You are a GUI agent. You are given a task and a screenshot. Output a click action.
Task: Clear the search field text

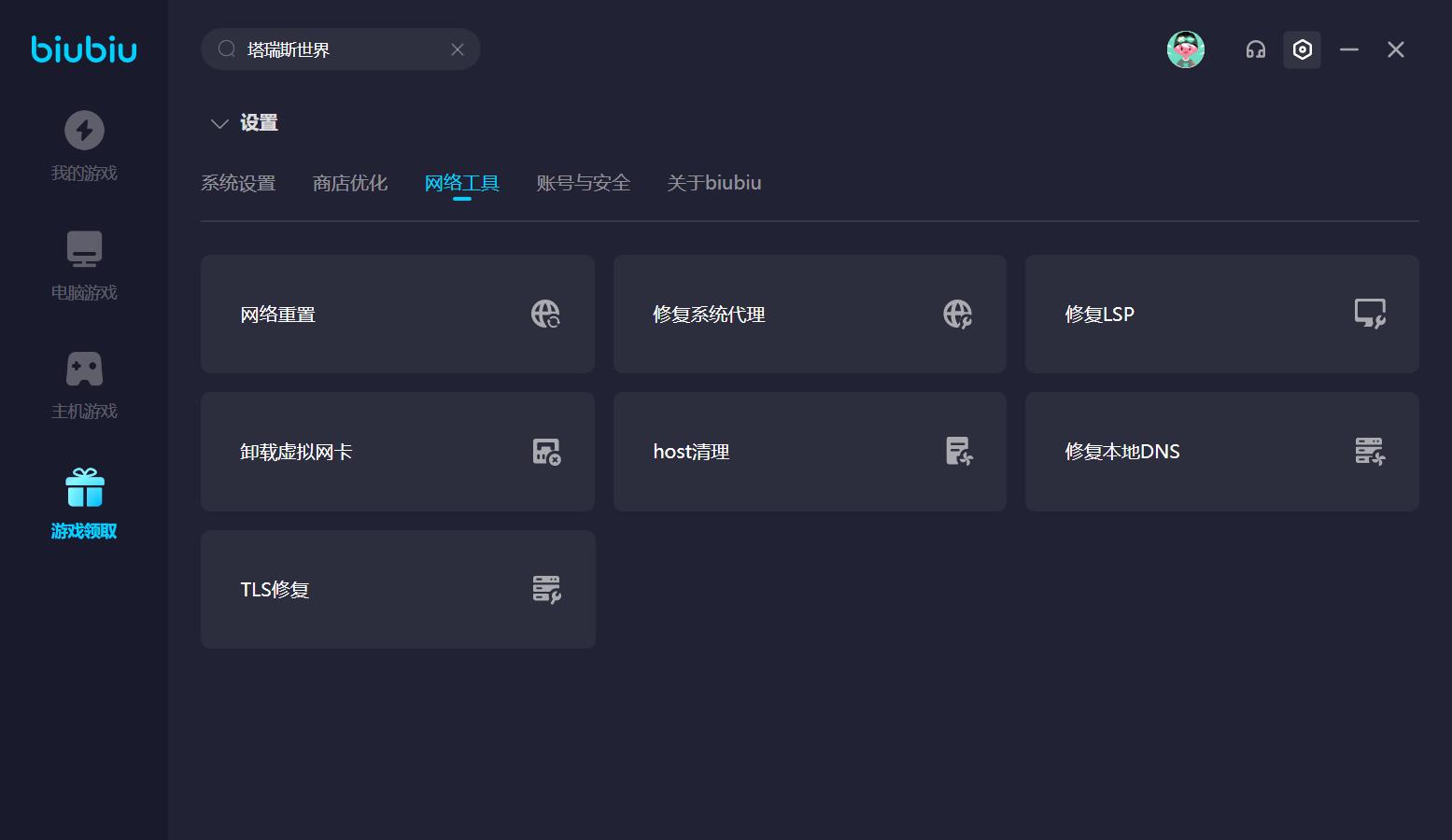(x=458, y=49)
